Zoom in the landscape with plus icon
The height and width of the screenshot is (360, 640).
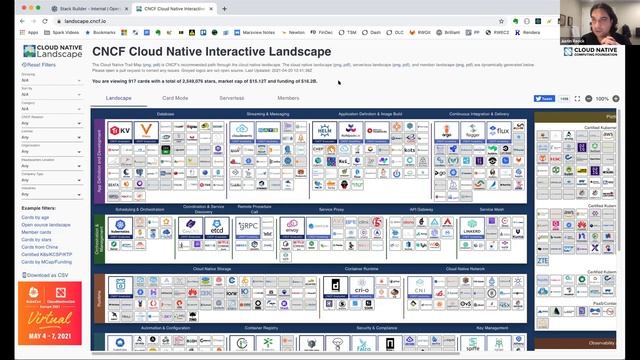pos(616,99)
